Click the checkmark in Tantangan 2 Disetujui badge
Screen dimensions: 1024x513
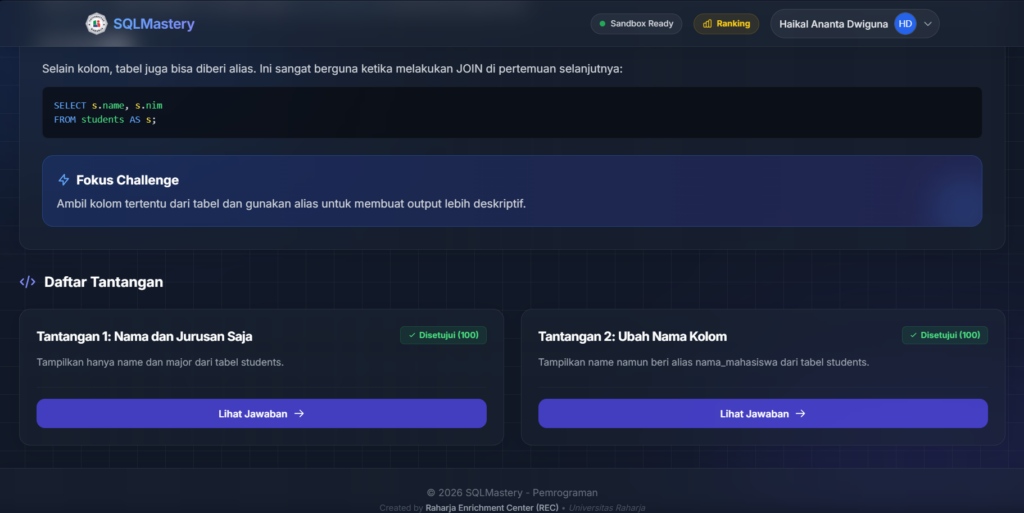[x=914, y=335]
